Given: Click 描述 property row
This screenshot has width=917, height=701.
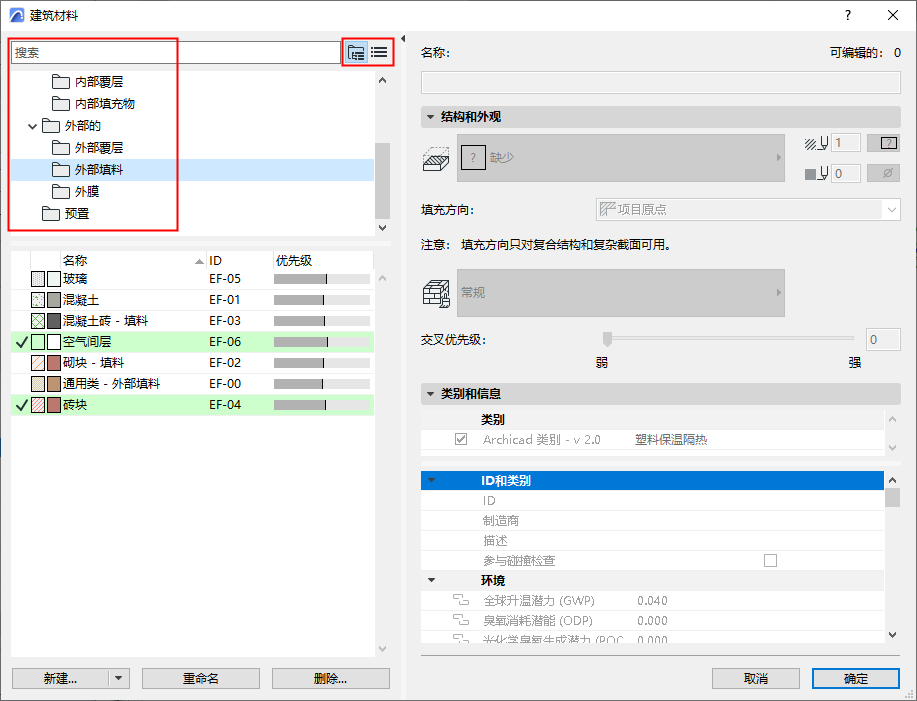Looking at the screenshot, I should pyautogui.click(x=652, y=541).
